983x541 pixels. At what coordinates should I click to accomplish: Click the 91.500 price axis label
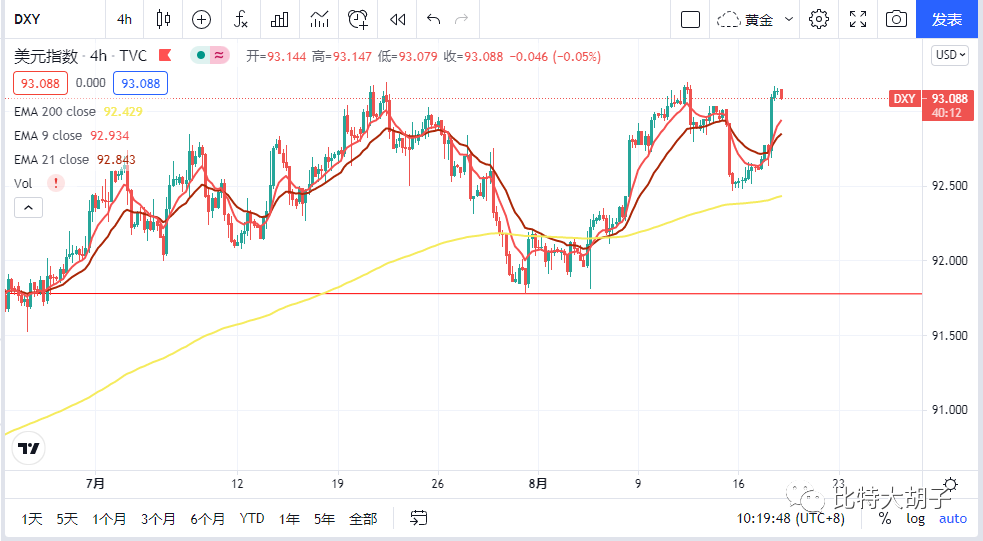(x=949, y=335)
